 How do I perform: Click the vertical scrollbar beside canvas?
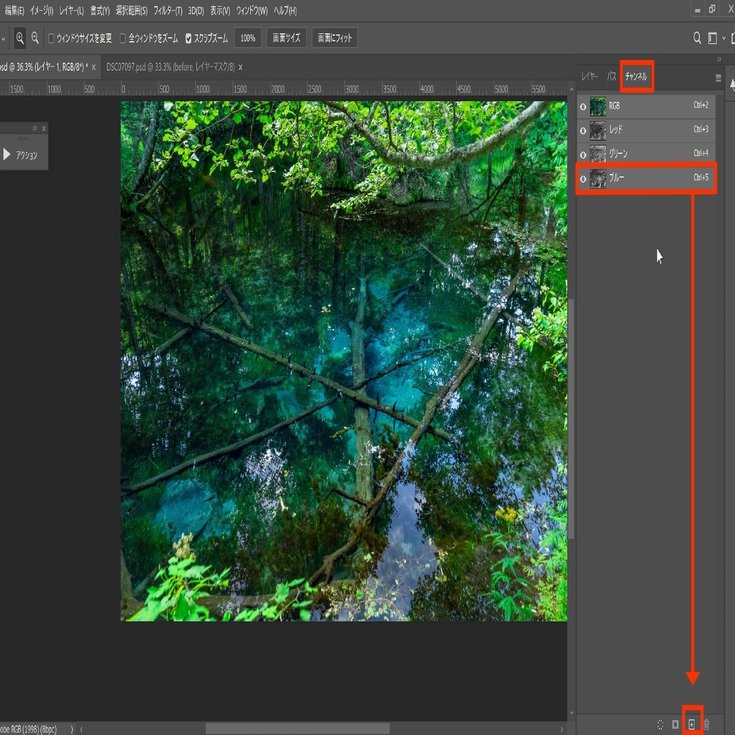point(571,419)
